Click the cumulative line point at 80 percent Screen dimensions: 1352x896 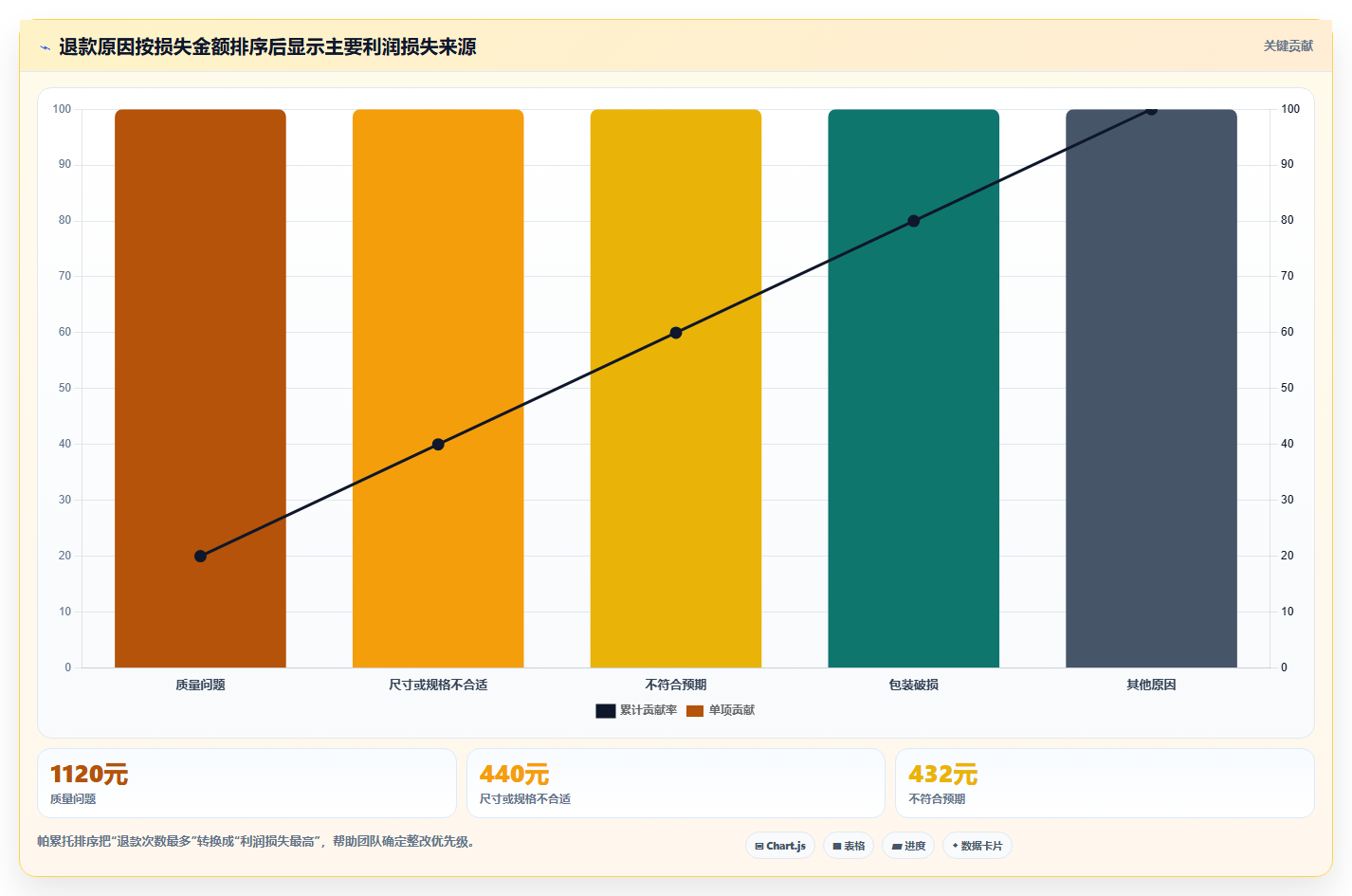(x=913, y=221)
